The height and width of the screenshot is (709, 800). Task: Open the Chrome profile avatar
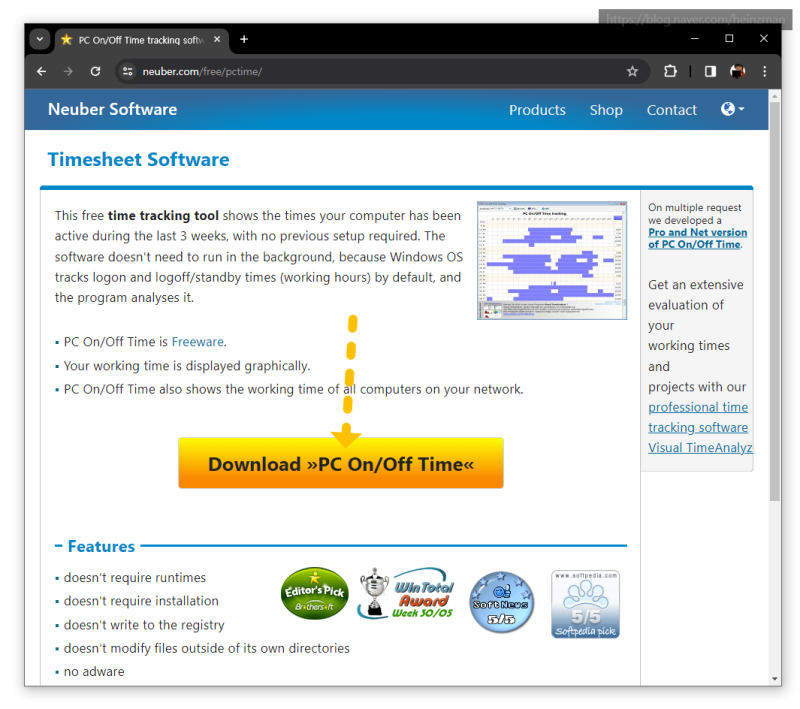[737, 71]
